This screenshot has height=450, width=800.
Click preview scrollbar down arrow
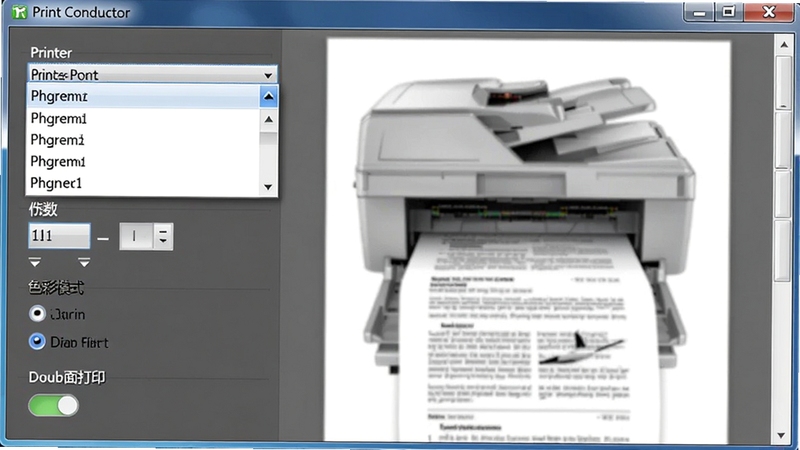click(x=781, y=435)
